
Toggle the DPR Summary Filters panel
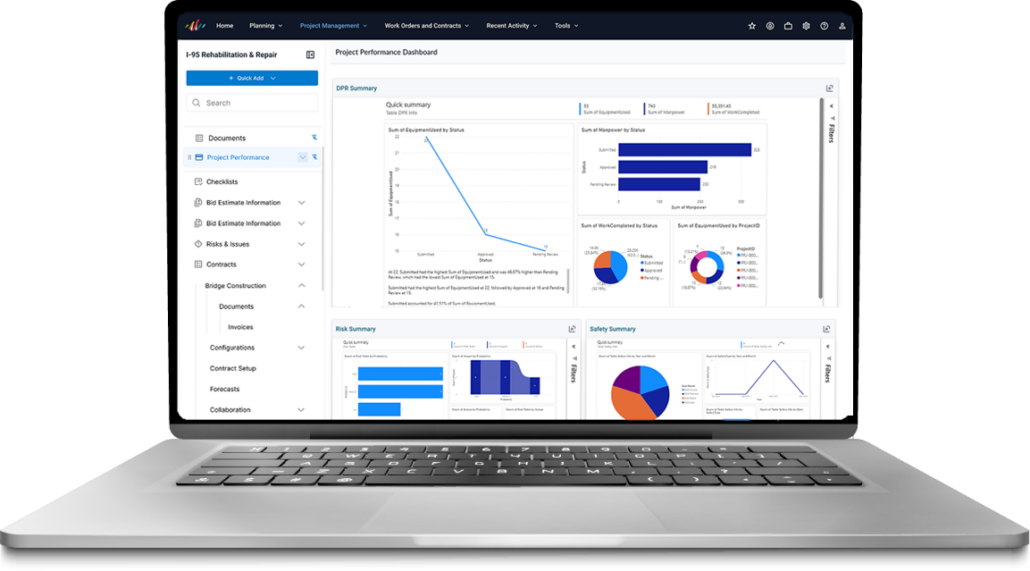click(x=831, y=130)
